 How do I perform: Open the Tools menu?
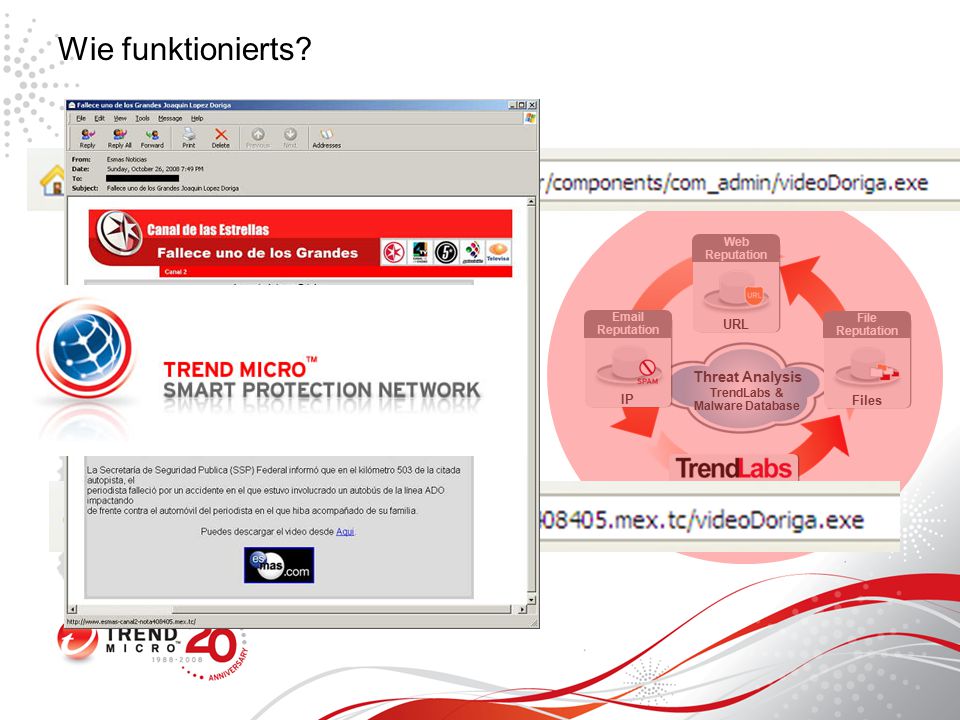[x=142, y=118]
